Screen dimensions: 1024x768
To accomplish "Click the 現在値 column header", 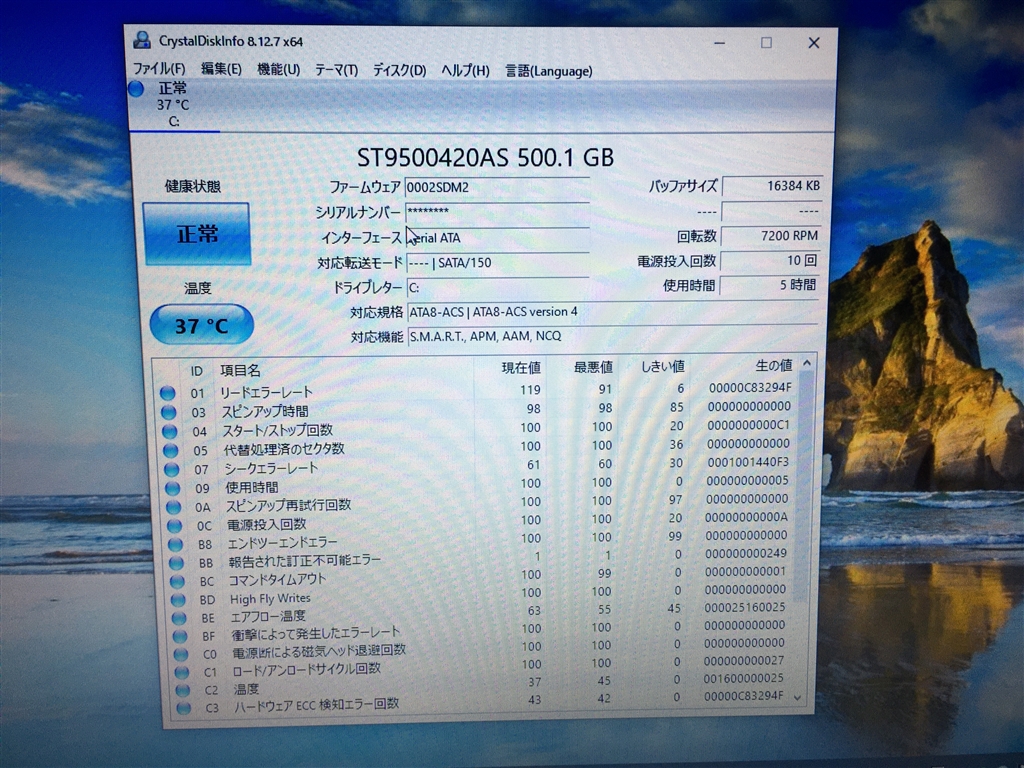I will coord(521,368).
